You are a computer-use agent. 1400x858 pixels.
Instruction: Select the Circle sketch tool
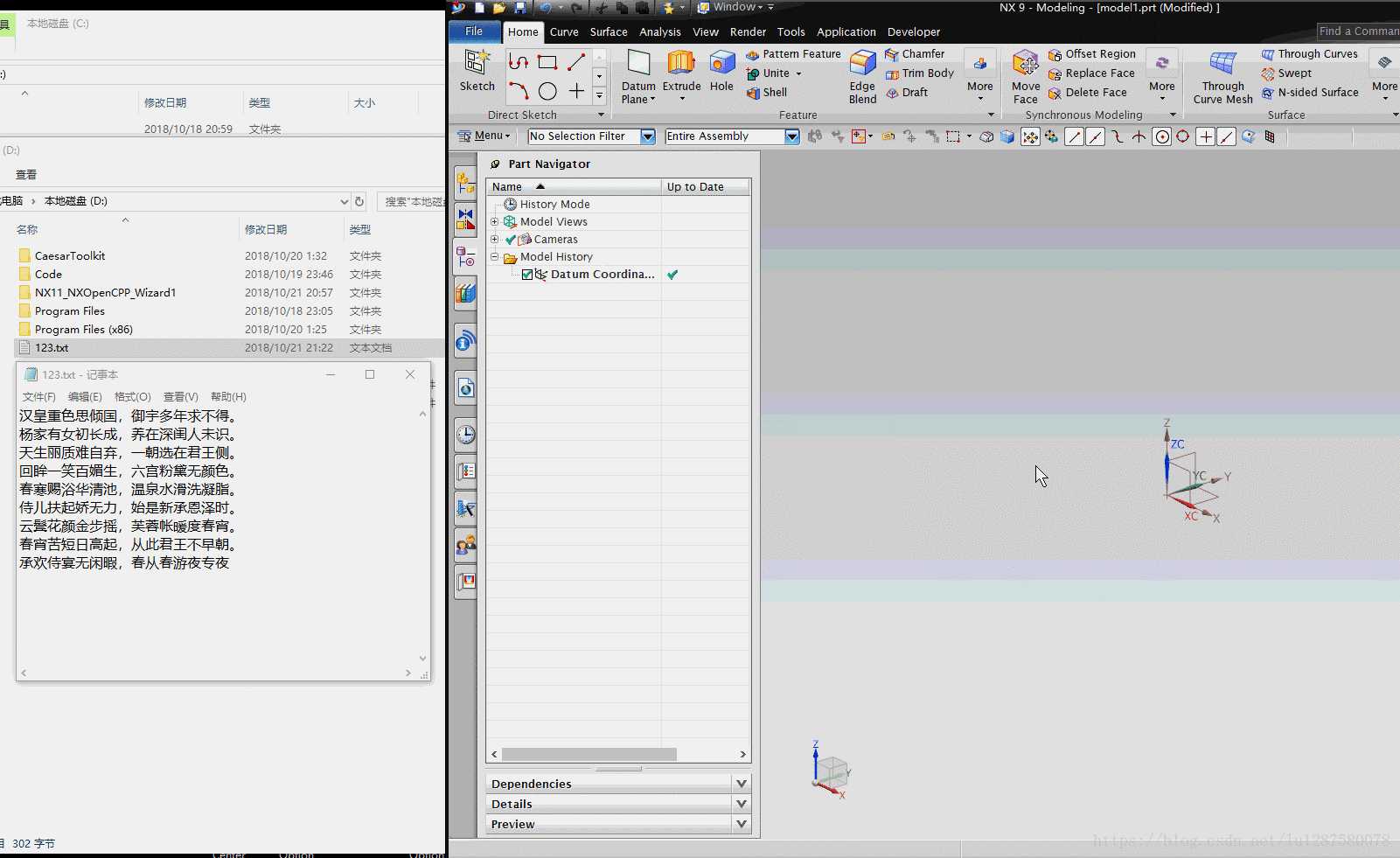(x=547, y=91)
